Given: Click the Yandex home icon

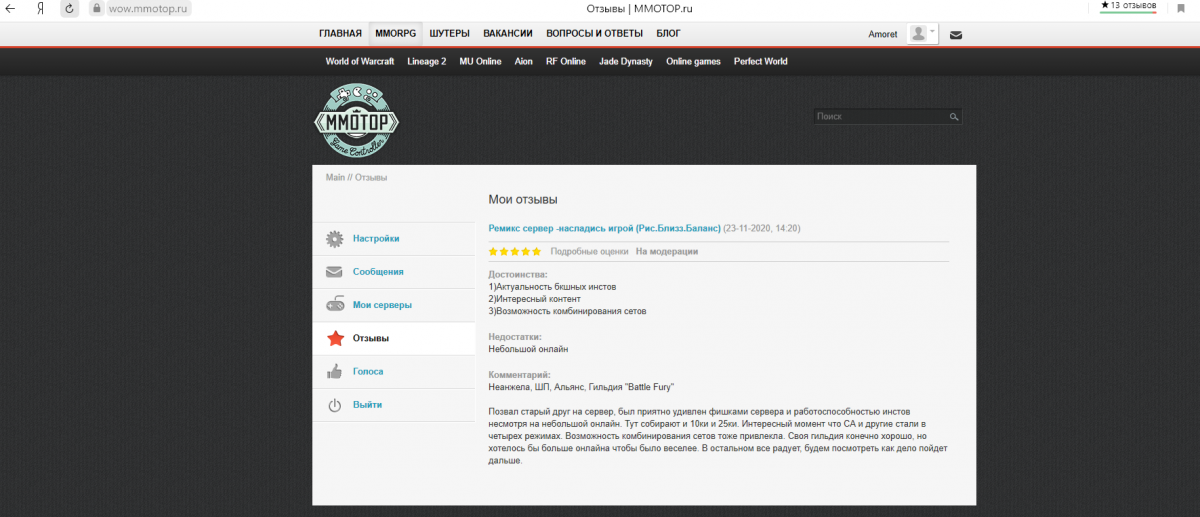Looking at the screenshot, I should pyautogui.click(x=39, y=8).
